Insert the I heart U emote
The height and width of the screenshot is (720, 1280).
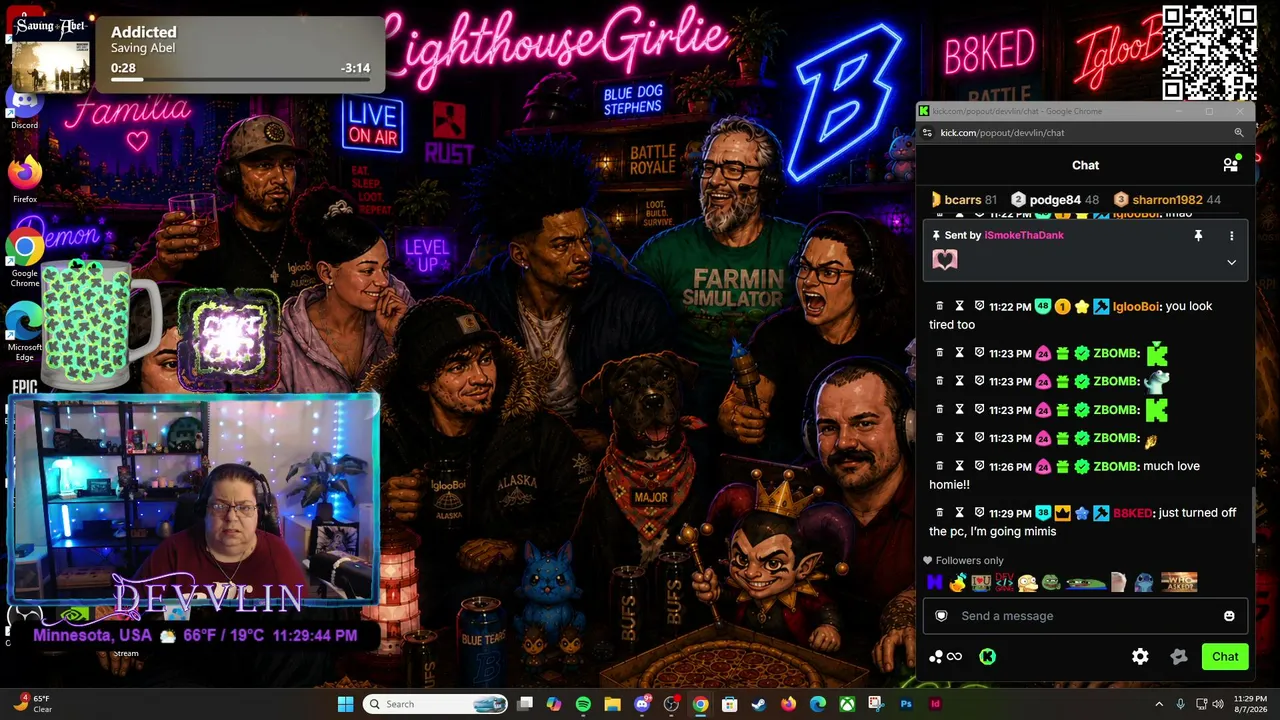pyautogui.click(x=981, y=581)
